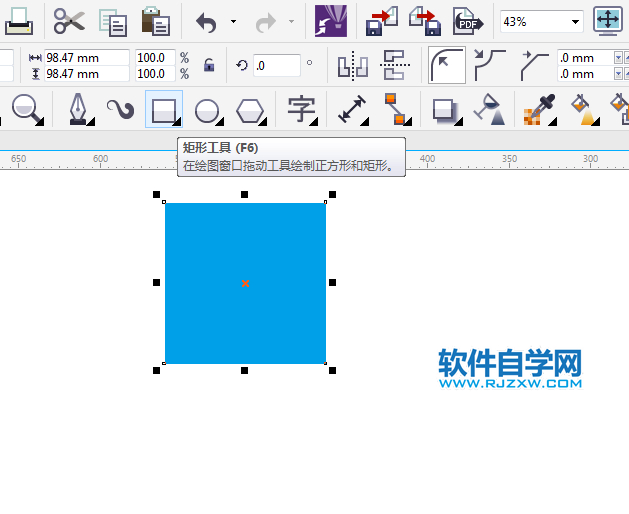The height and width of the screenshot is (514, 629).
Task: Select the Transparency tool
Action: click(x=489, y=109)
